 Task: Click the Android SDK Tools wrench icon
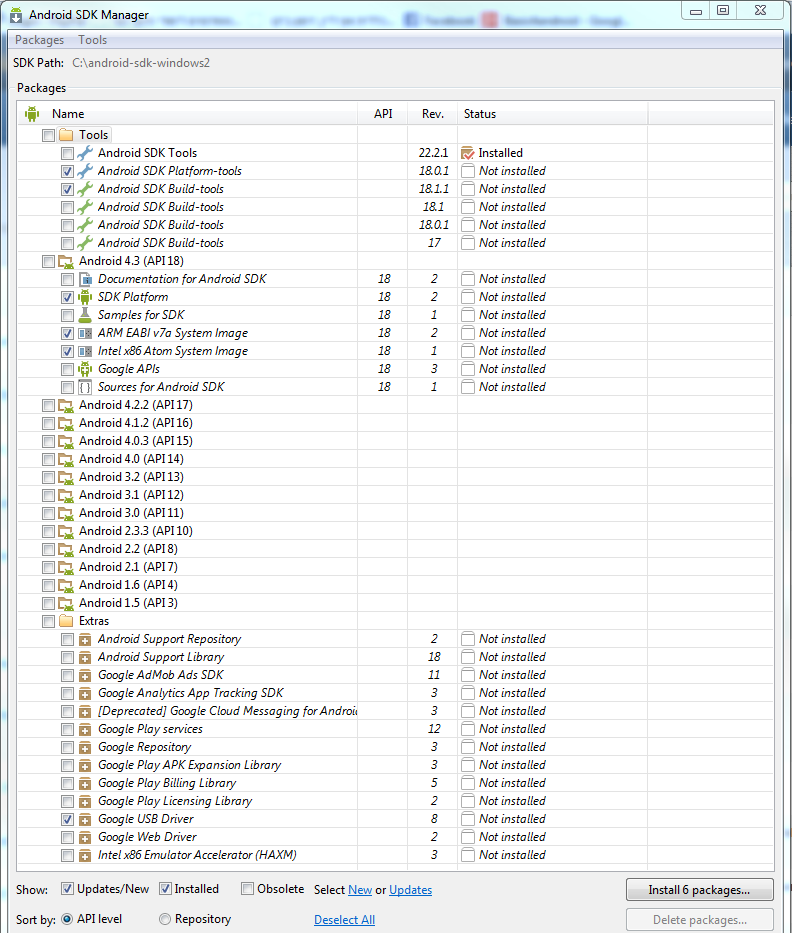coord(85,153)
